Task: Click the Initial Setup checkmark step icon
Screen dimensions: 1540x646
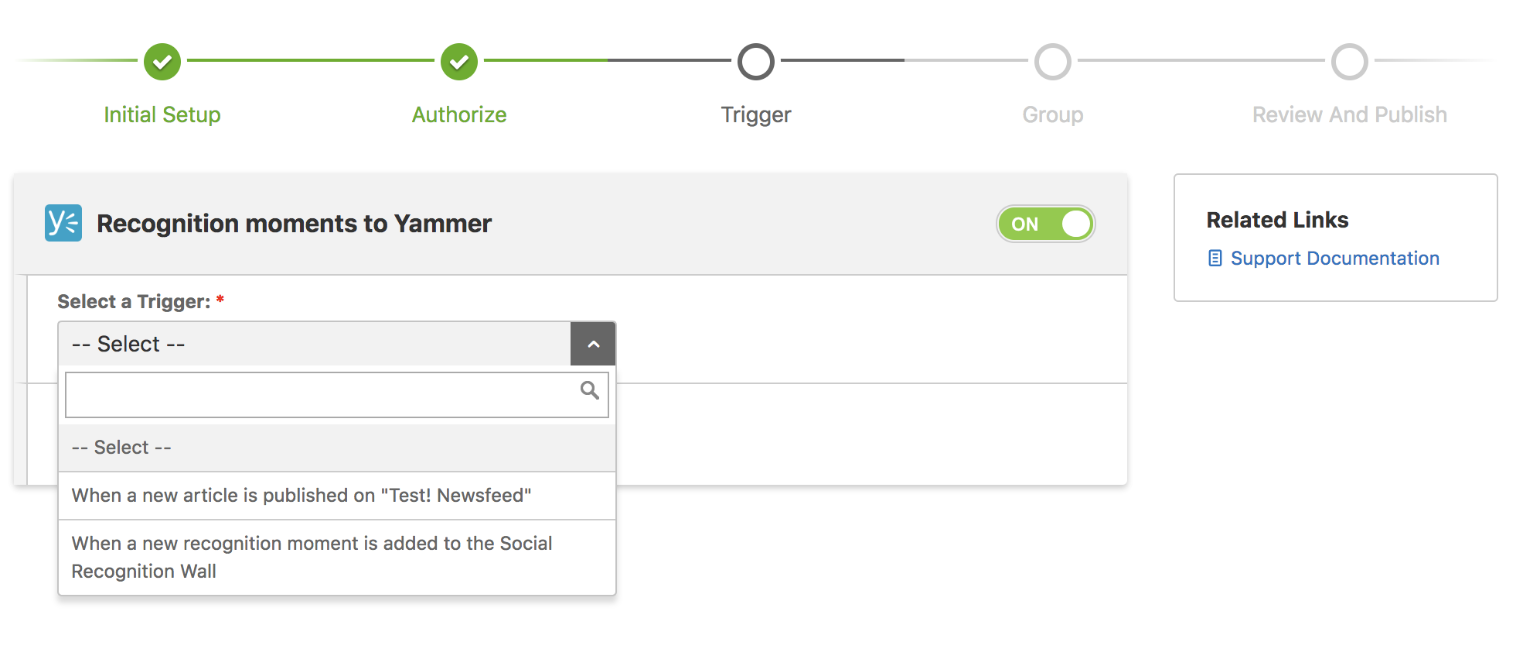Action: pos(162,62)
